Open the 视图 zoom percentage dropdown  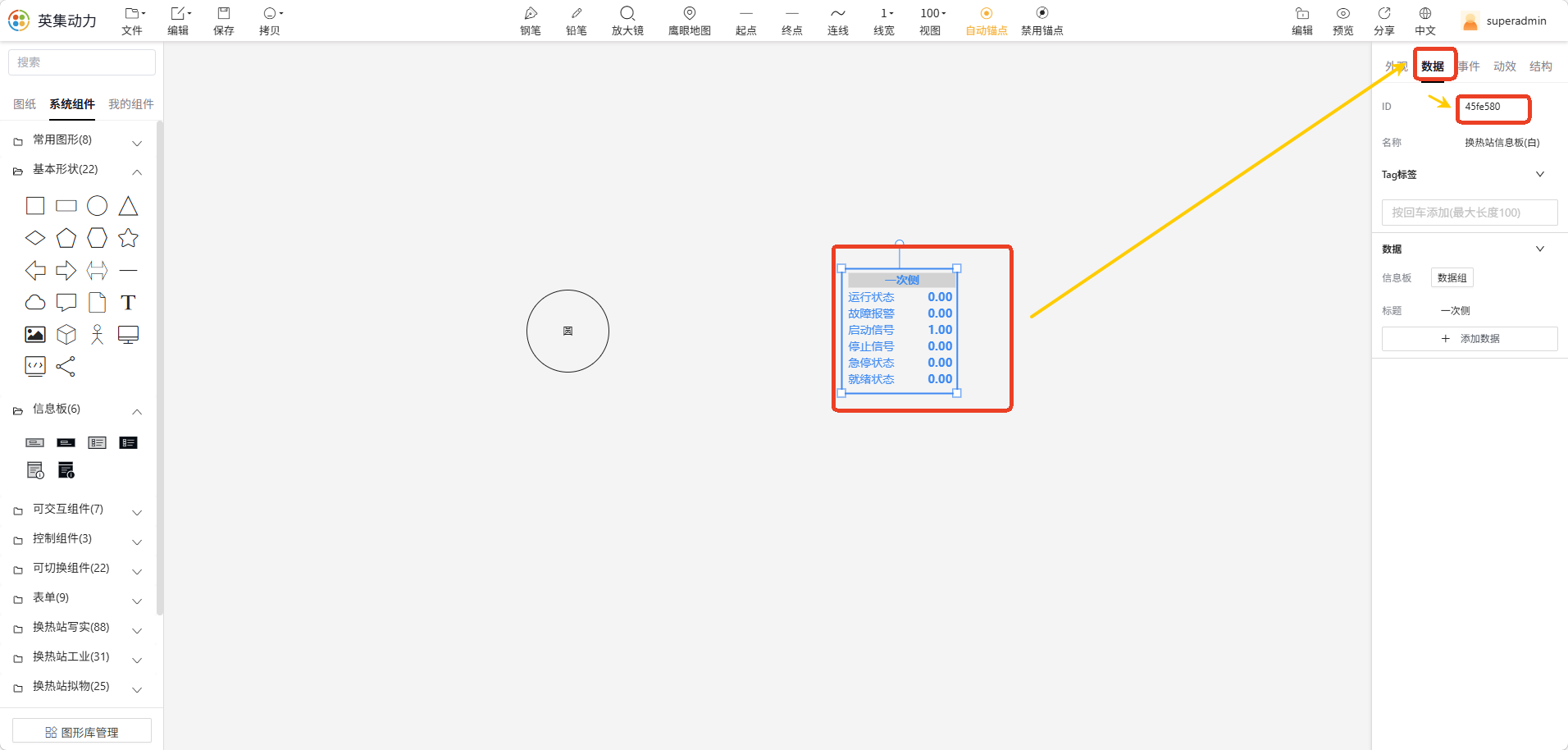(931, 21)
